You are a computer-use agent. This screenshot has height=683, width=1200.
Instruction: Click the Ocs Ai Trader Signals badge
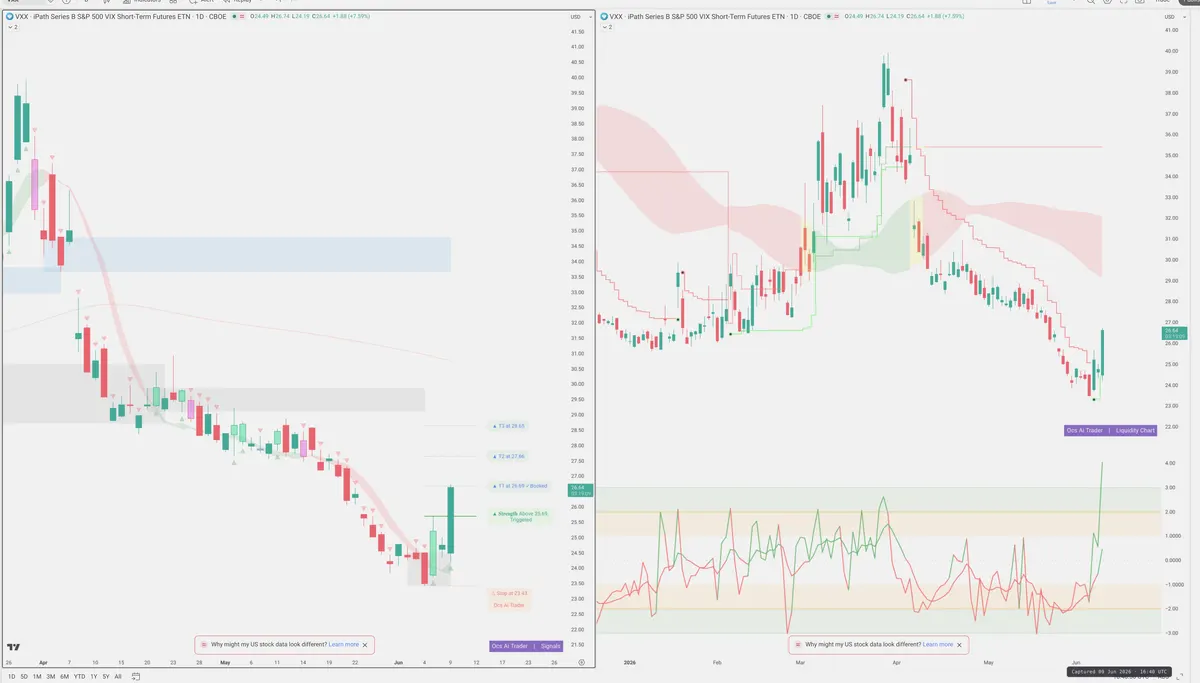[527, 647]
